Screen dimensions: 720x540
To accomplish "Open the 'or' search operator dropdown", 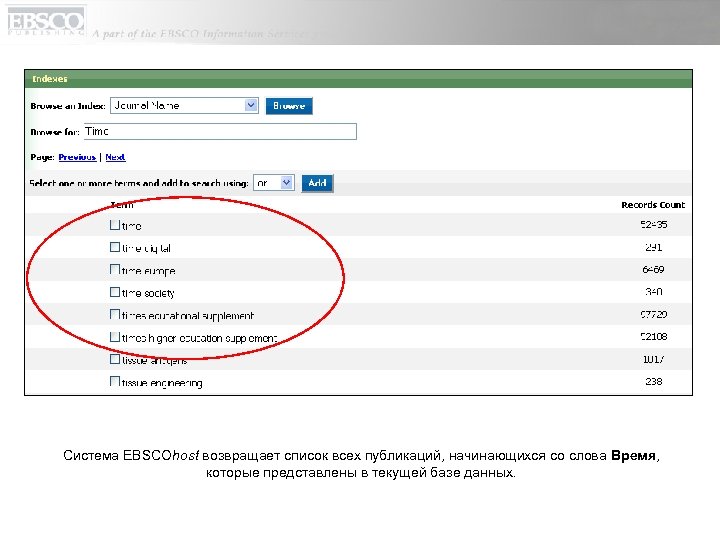I will click(x=274, y=183).
